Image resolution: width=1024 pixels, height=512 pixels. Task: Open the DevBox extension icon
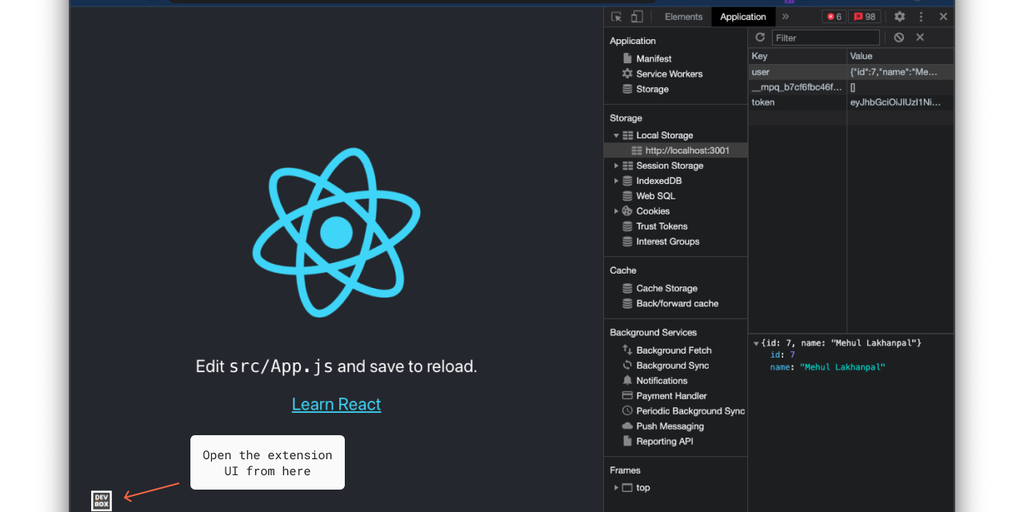pyautogui.click(x=101, y=500)
